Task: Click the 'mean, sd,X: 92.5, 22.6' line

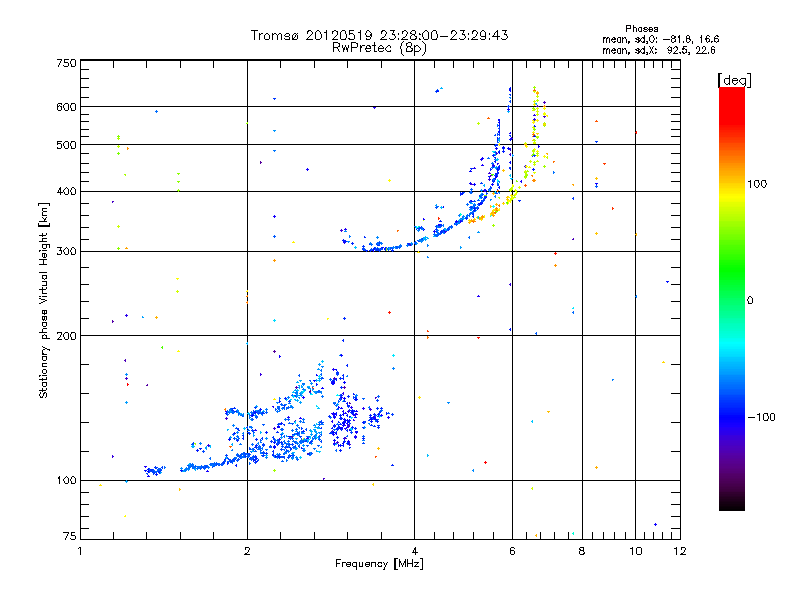Action: 659,50
